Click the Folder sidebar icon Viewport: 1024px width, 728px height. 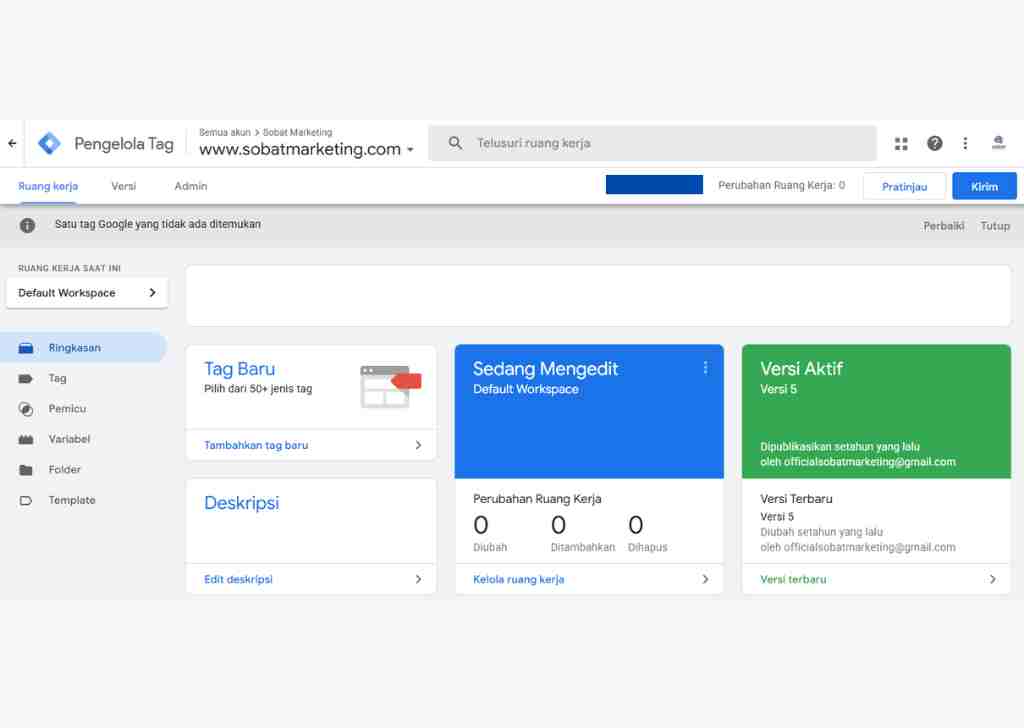click(25, 469)
